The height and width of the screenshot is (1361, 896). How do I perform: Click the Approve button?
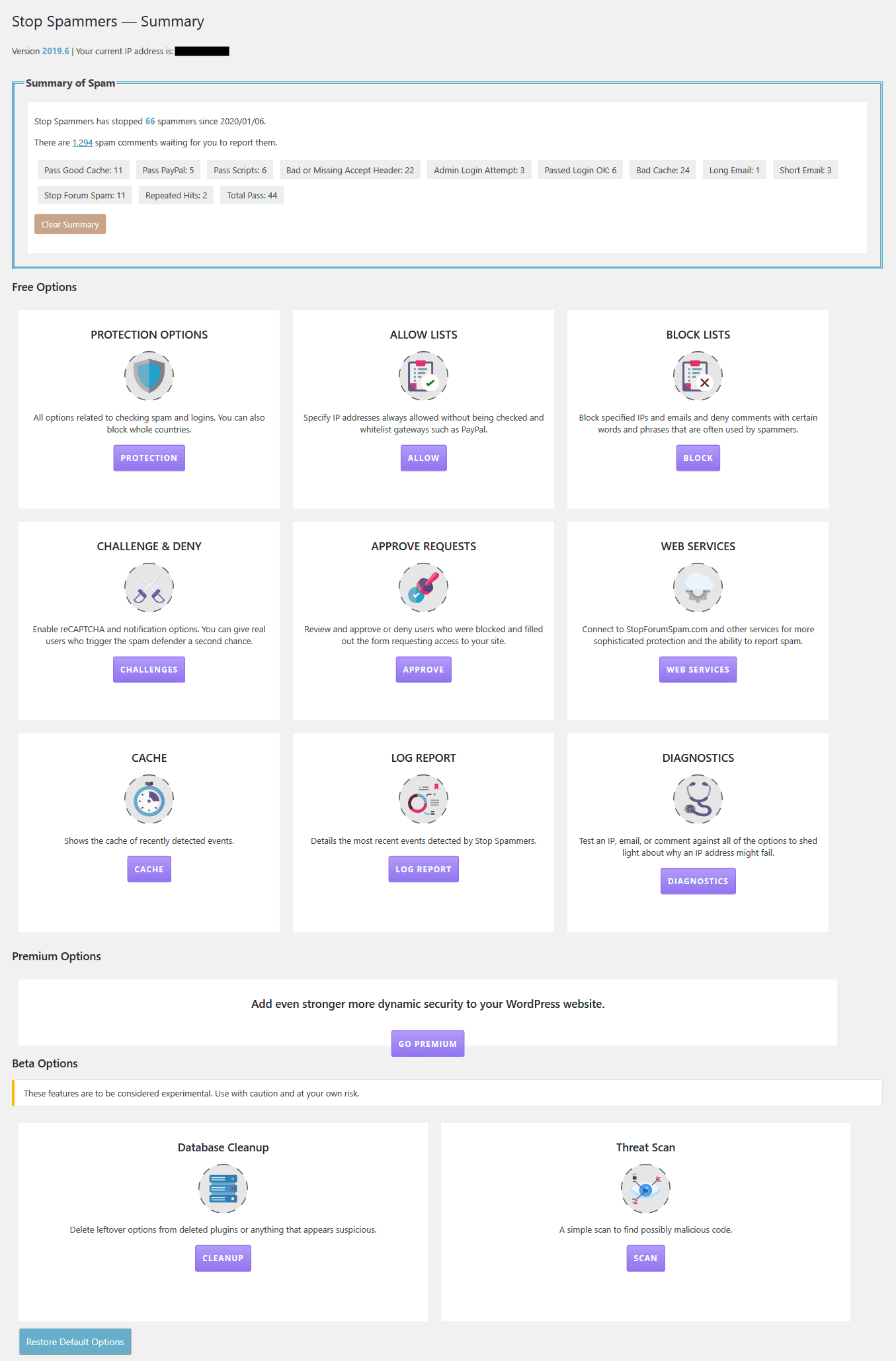click(x=423, y=670)
